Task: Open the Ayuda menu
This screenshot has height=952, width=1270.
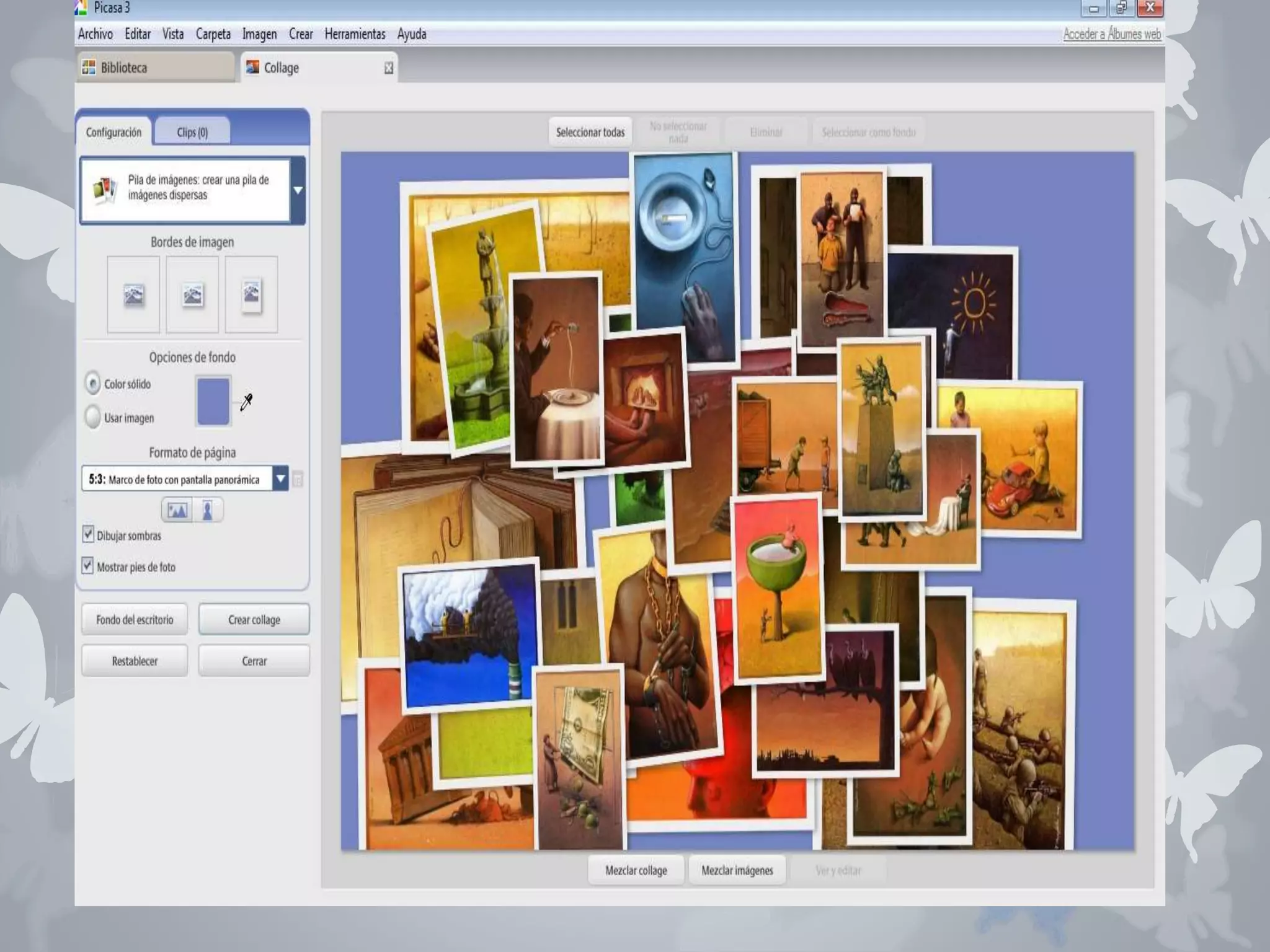Action: pyautogui.click(x=412, y=34)
